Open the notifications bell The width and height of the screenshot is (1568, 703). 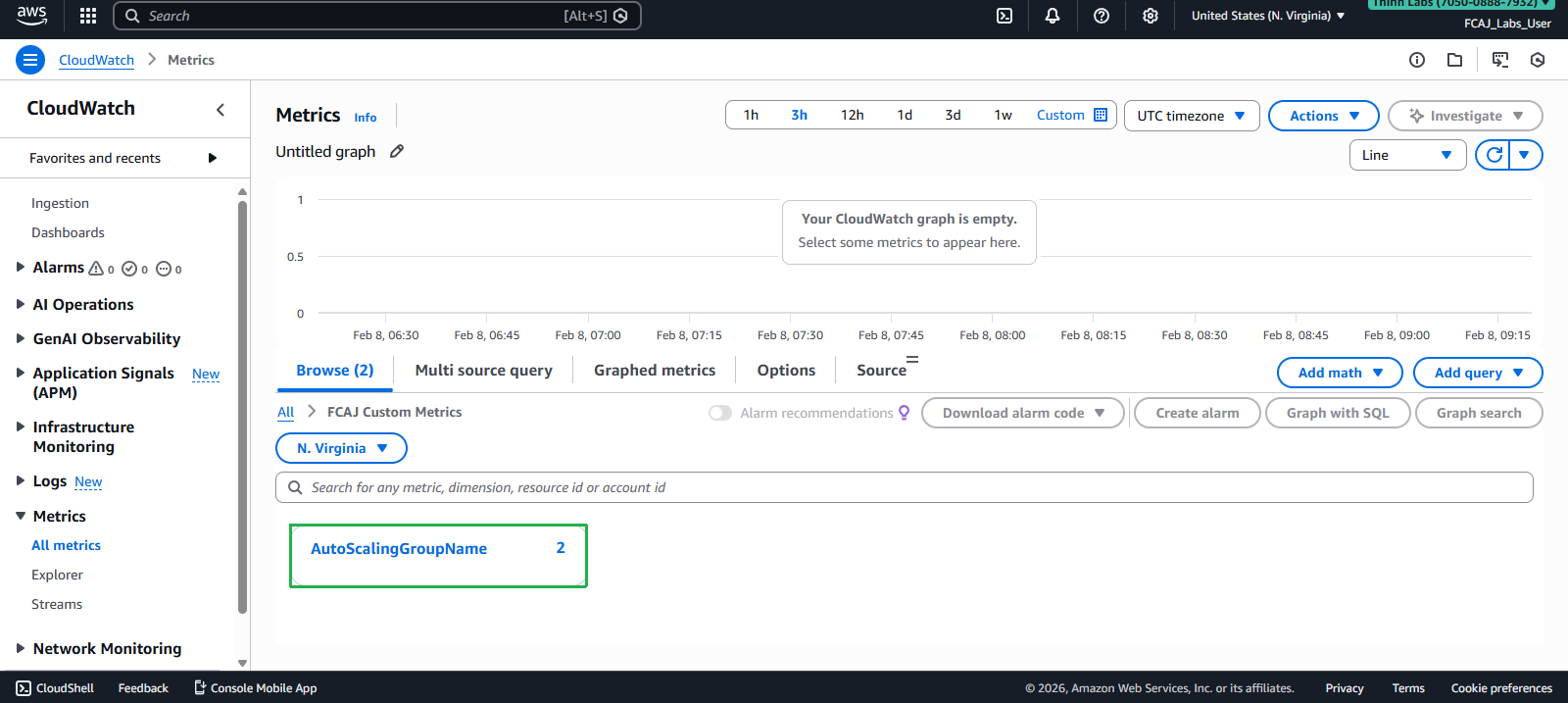pyautogui.click(x=1053, y=16)
